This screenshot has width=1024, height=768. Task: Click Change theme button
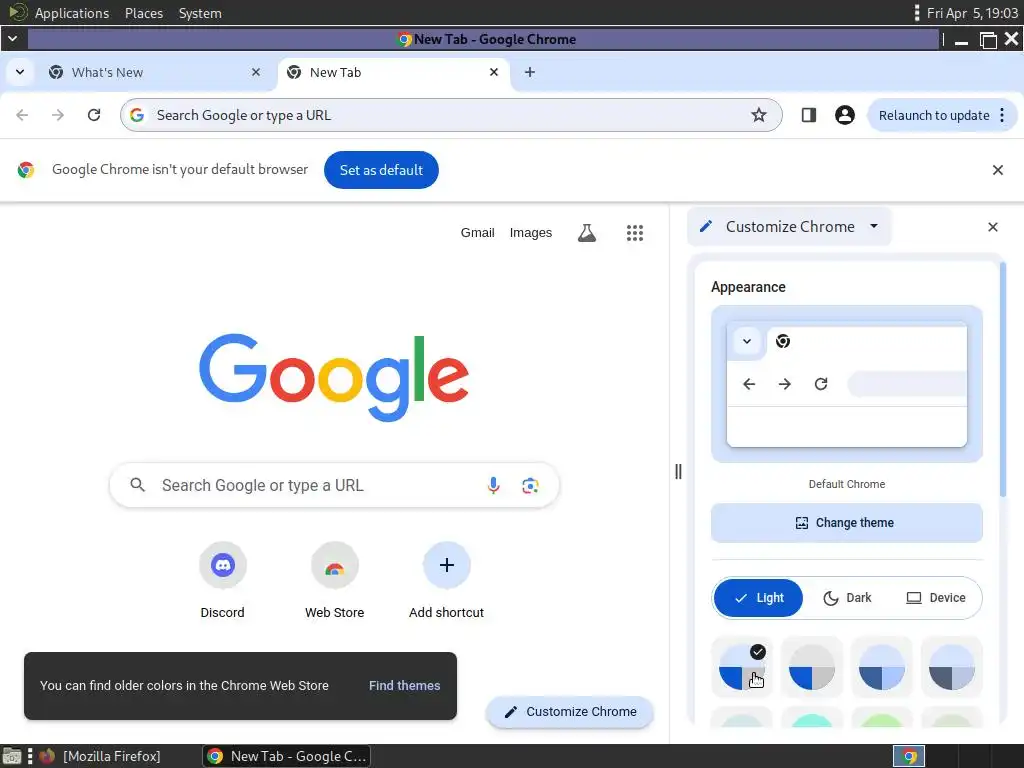tap(846, 522)
